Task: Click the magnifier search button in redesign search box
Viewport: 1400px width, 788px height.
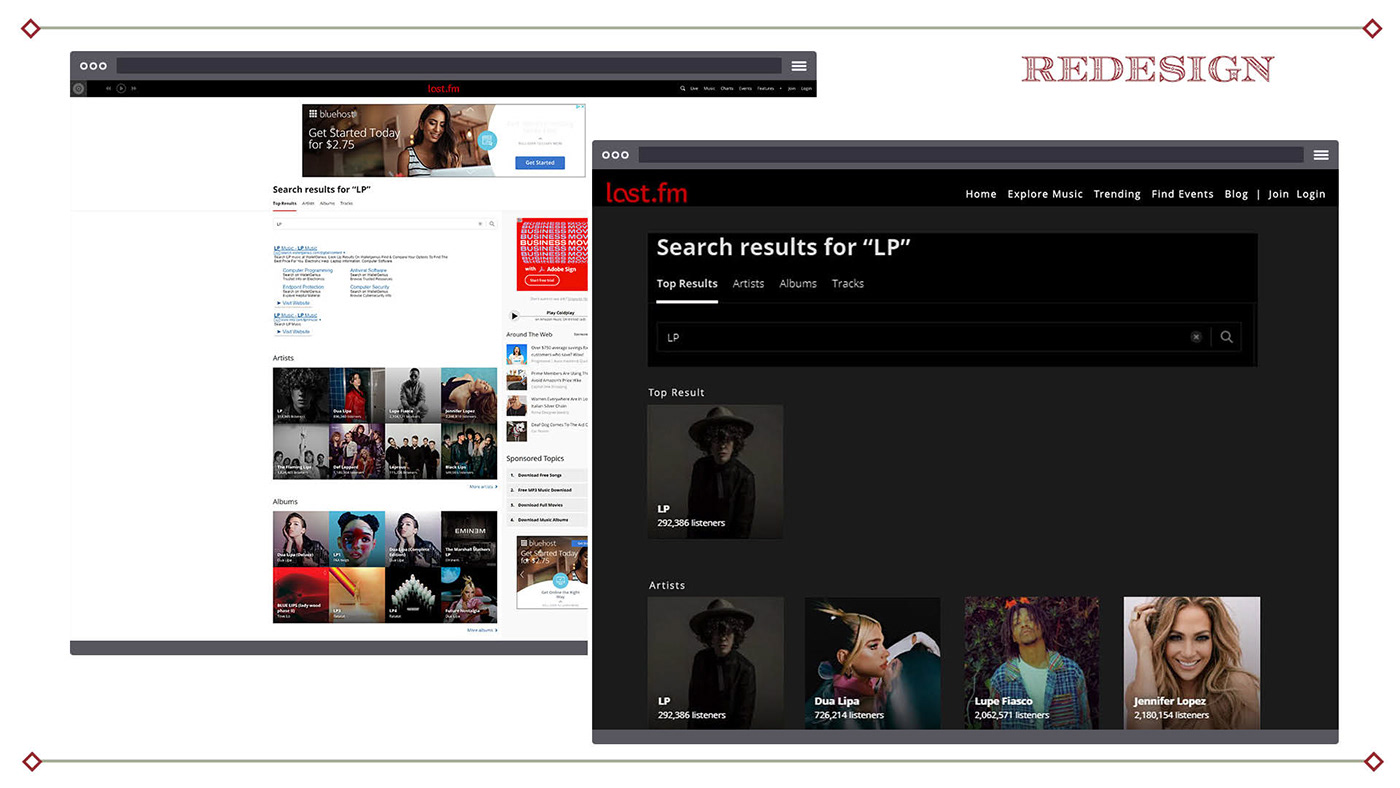Action: click(x=1226, y=337)
